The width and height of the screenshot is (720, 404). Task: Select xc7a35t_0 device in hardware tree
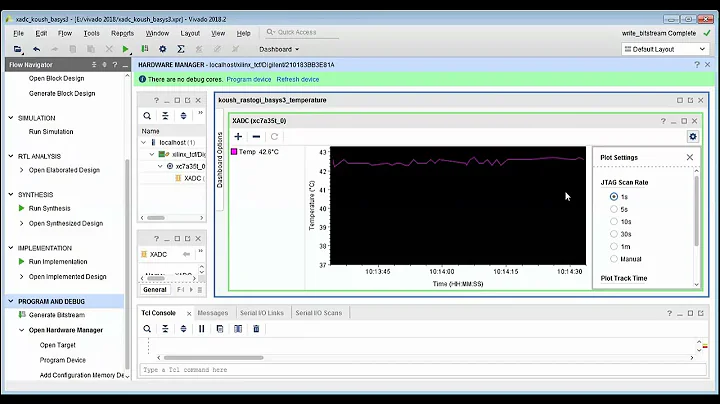coord(190,166)
